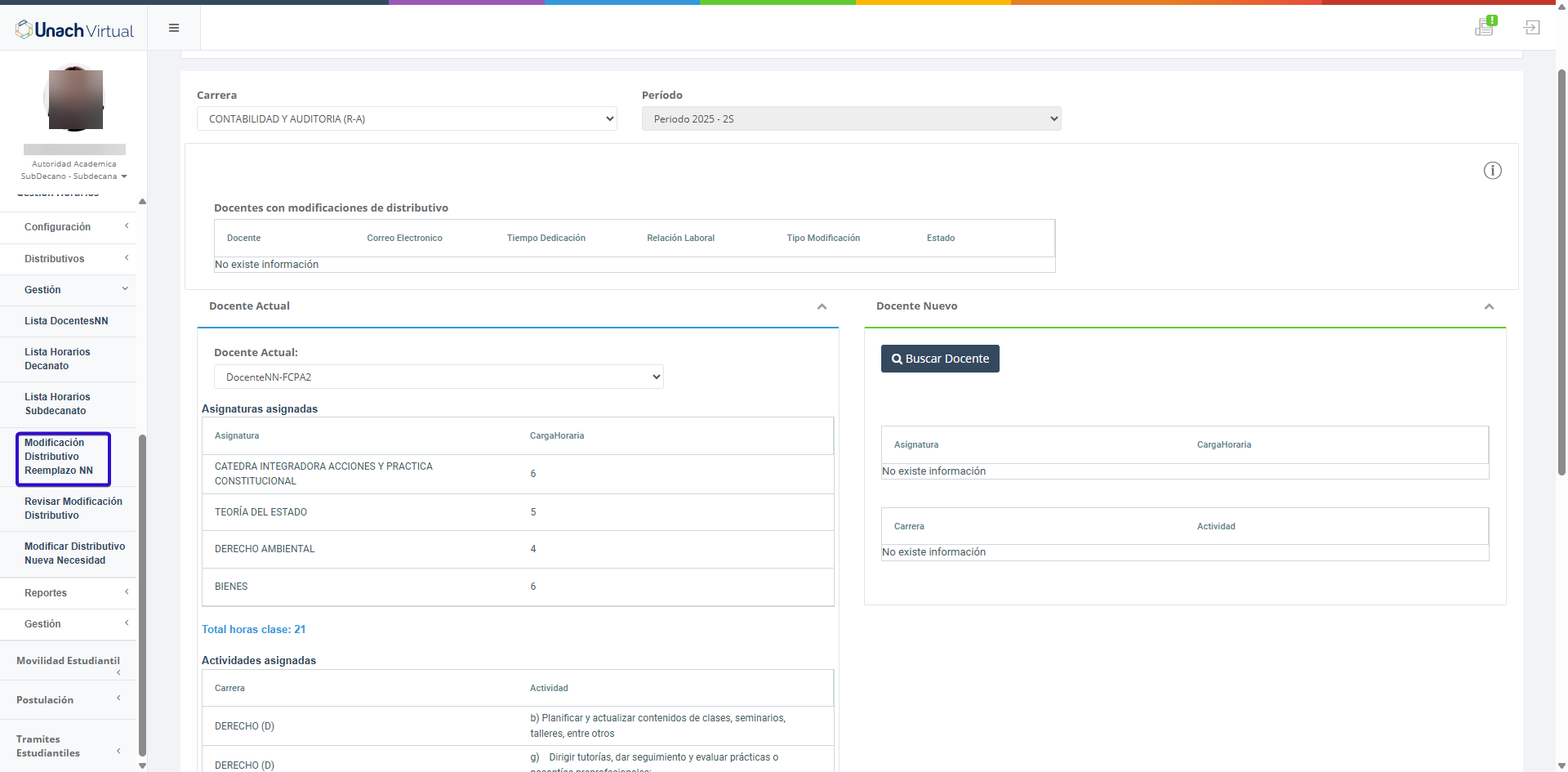
Task: Open Lista DocentesNN menu item
Action: [x=66, y=321]
